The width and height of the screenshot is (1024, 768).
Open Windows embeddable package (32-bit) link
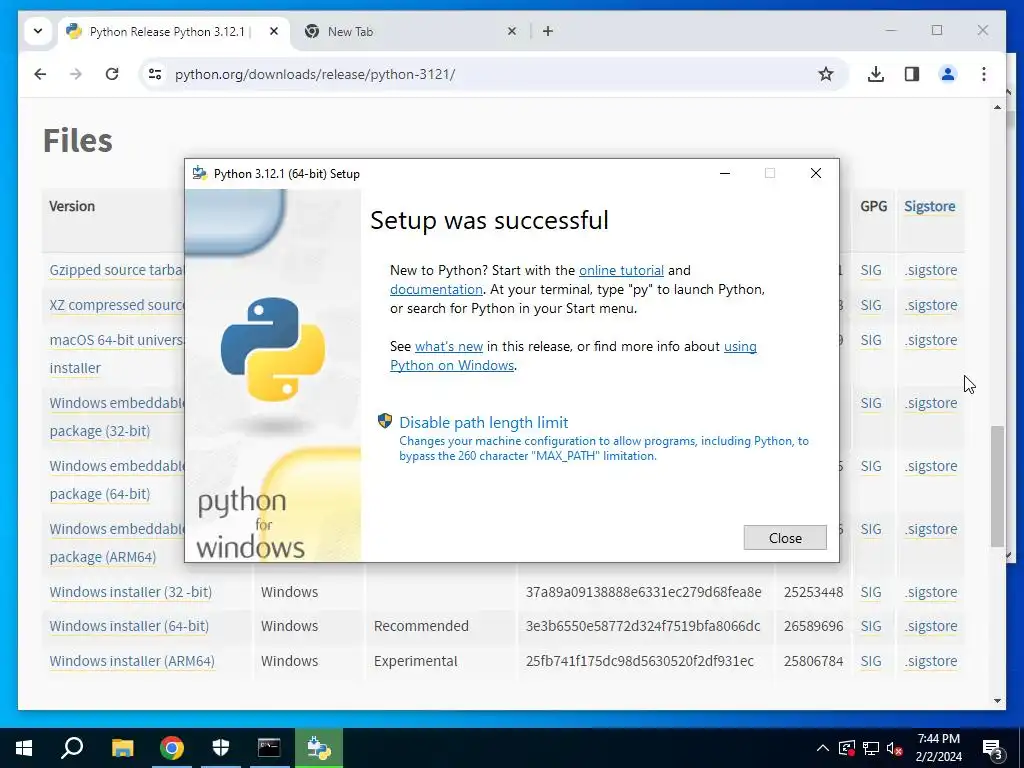click(117, 417)
